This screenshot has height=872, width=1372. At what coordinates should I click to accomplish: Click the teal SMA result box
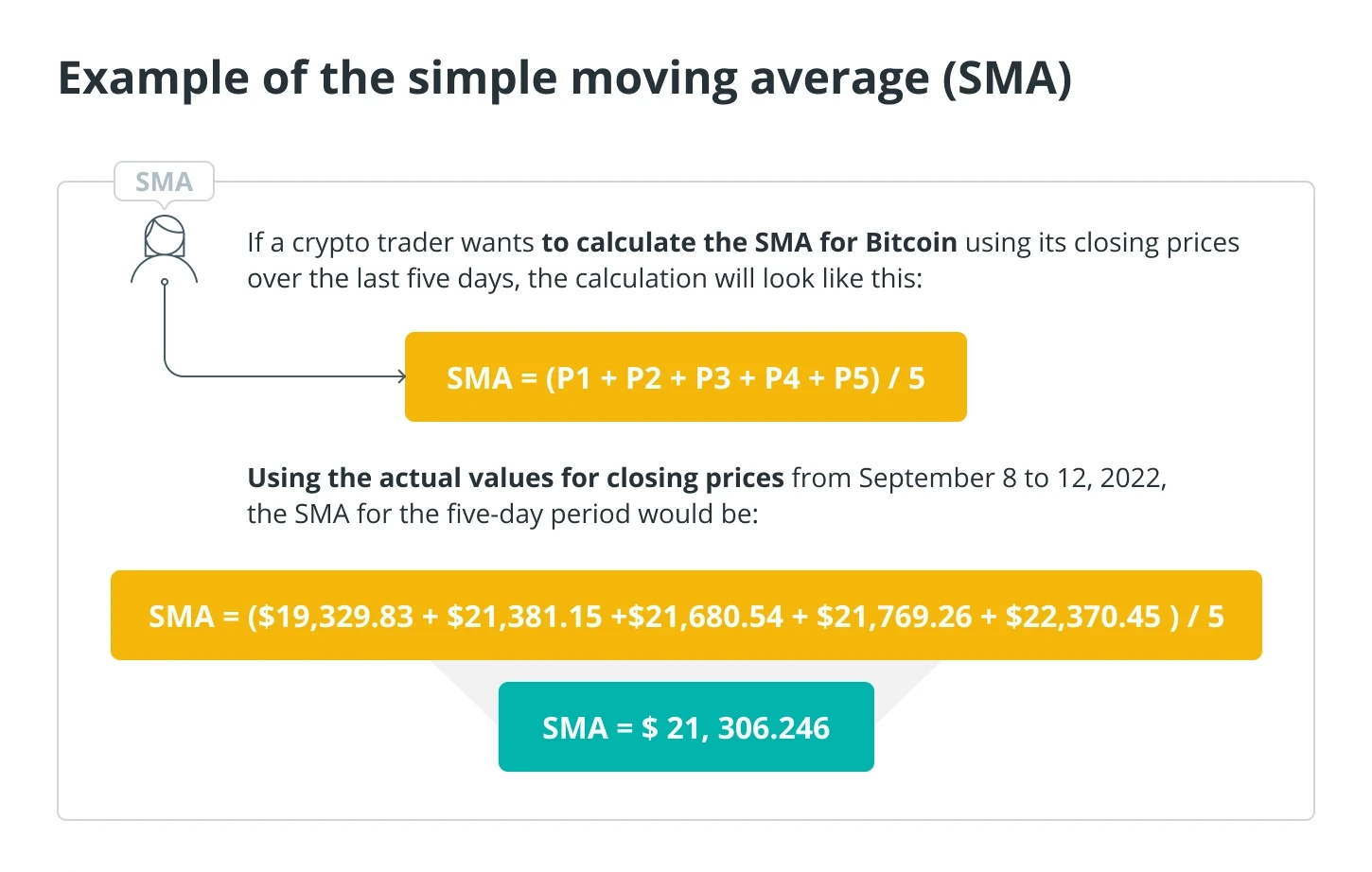[686, 726]
